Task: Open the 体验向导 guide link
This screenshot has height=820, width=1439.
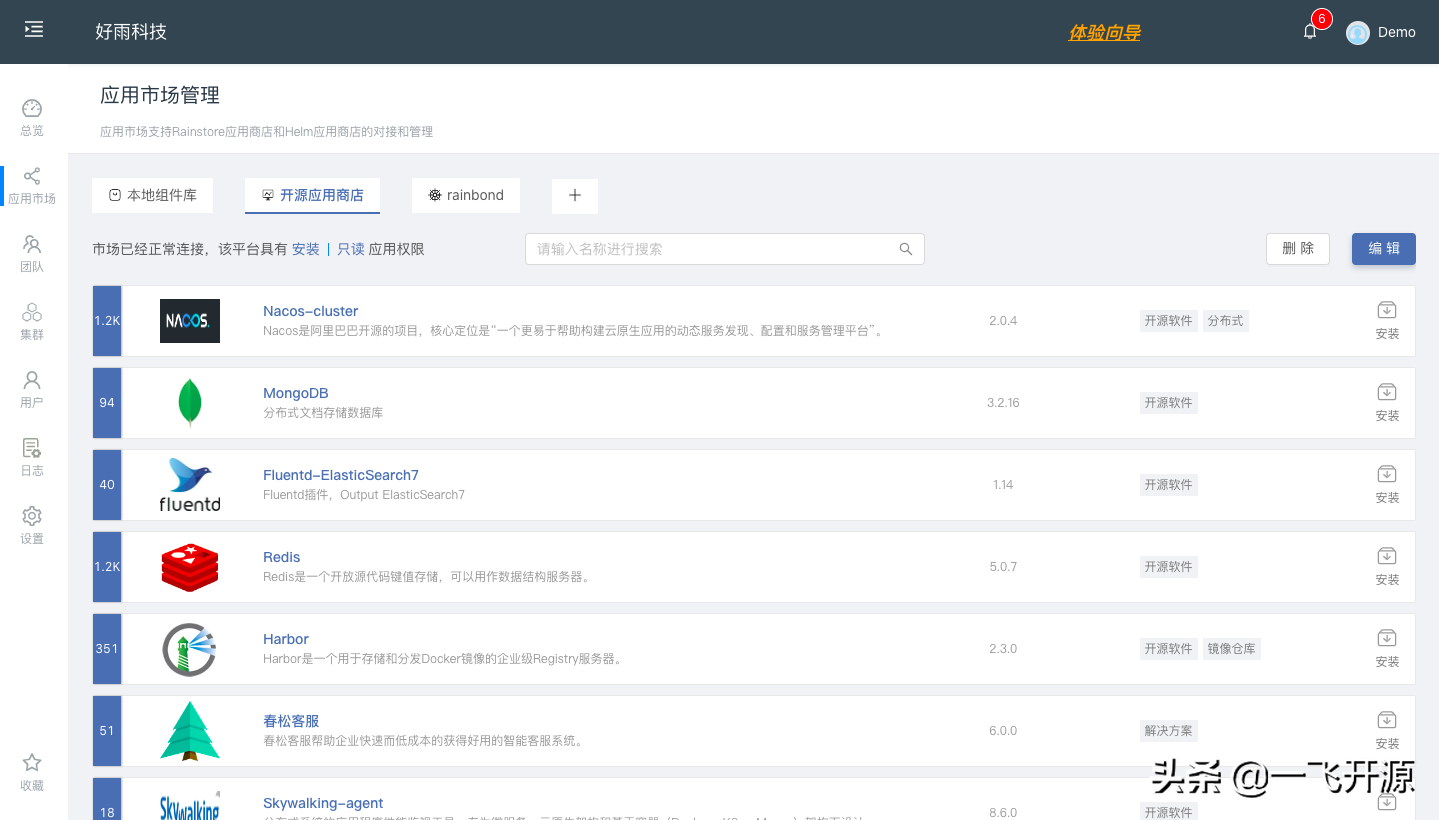Action: 1104,31
